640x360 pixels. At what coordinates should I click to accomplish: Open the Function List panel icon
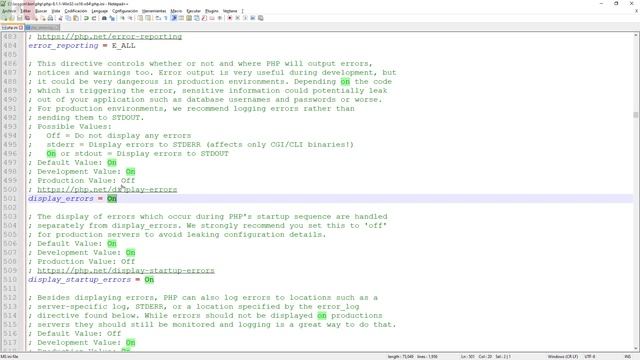click(204, 18)
